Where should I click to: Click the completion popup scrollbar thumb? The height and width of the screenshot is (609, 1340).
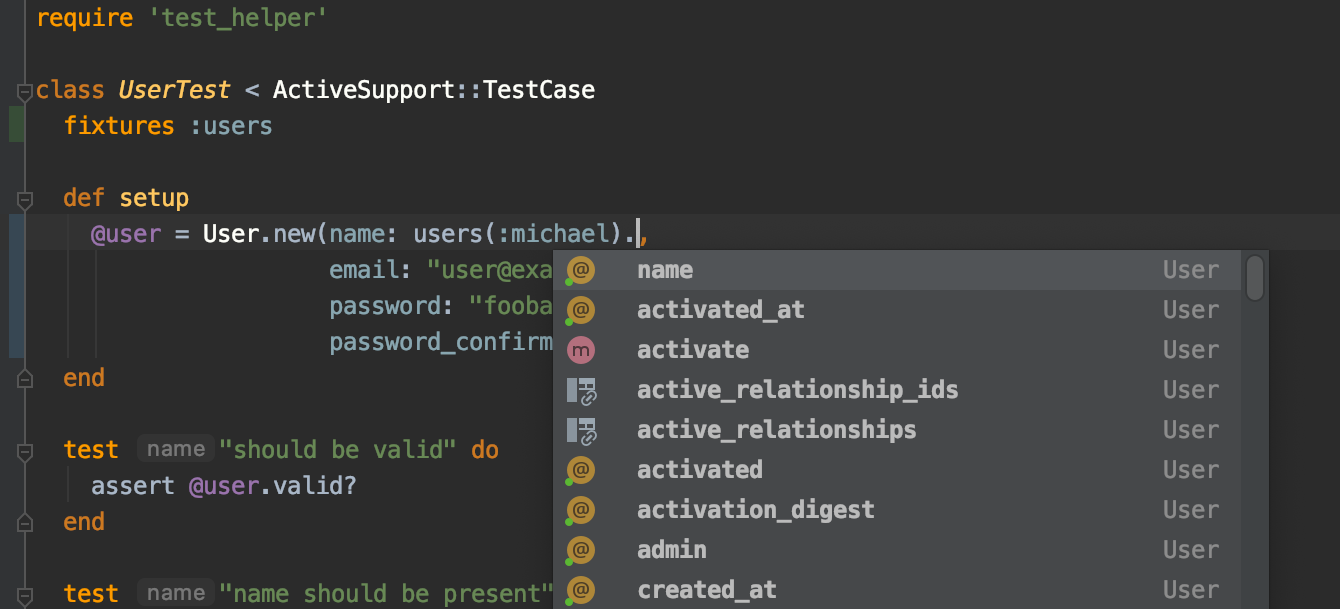[1254, 278]
